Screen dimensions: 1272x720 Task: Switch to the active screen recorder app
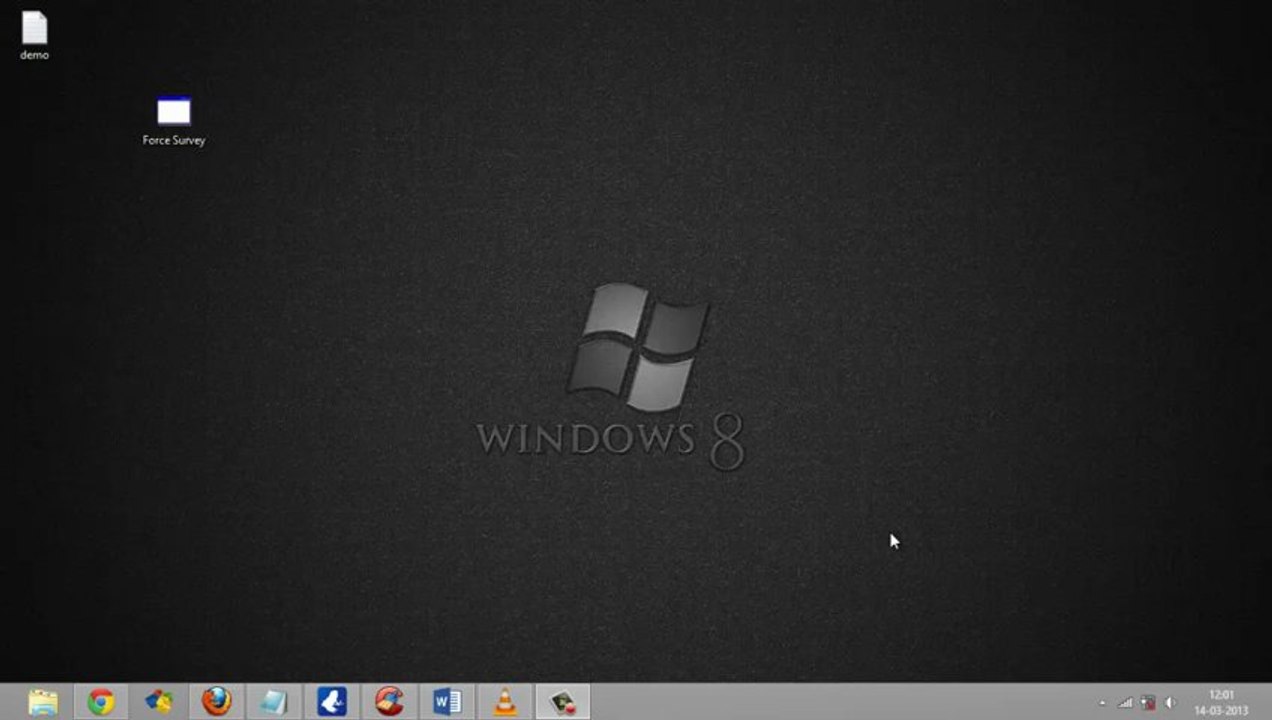click(563, 702)
